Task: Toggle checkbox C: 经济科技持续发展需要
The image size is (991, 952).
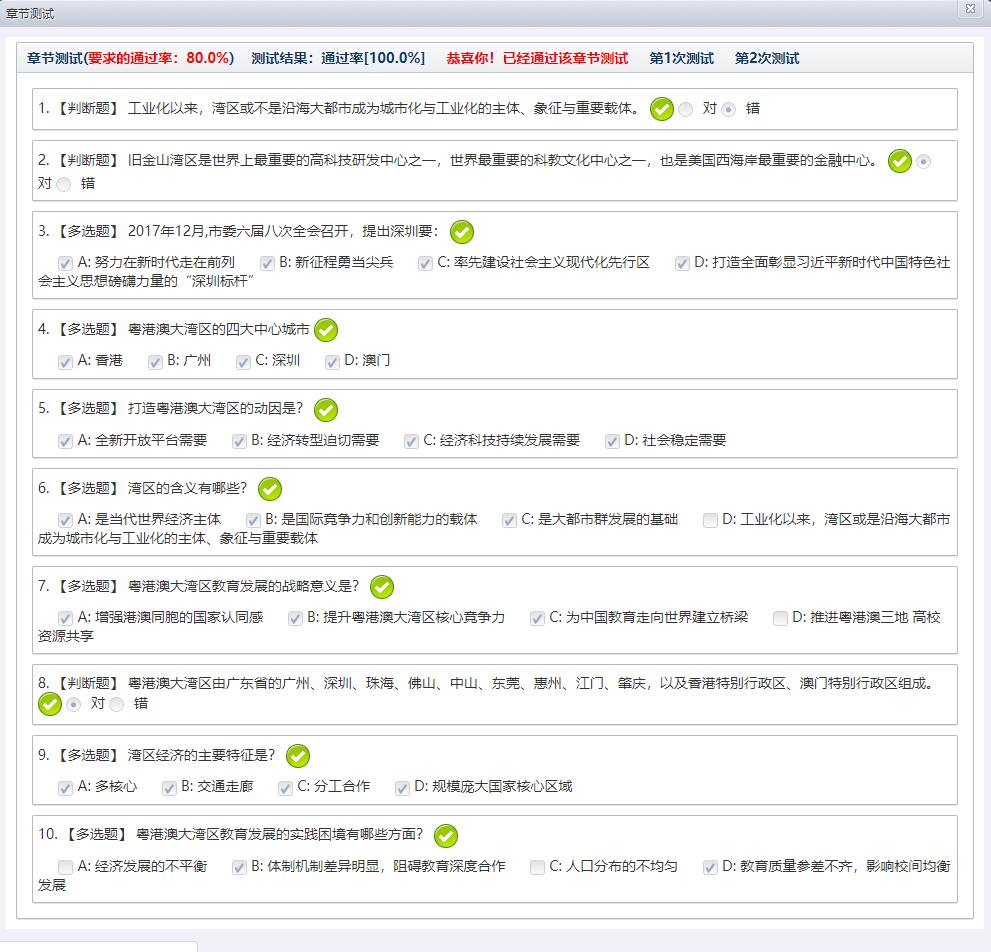Action: pyautogui.click(x=411, y=441)
